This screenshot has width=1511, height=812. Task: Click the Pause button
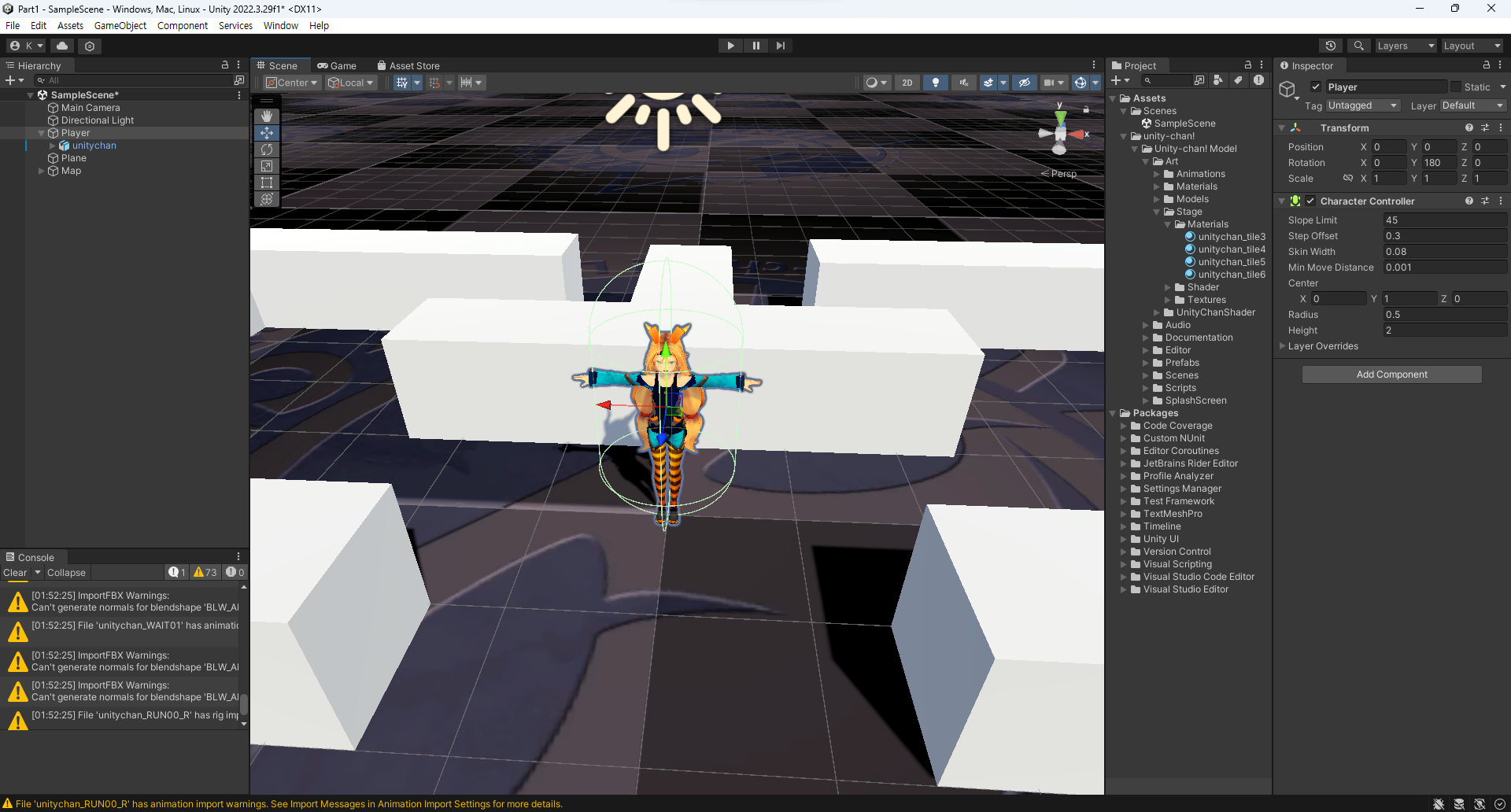(755, 46)
